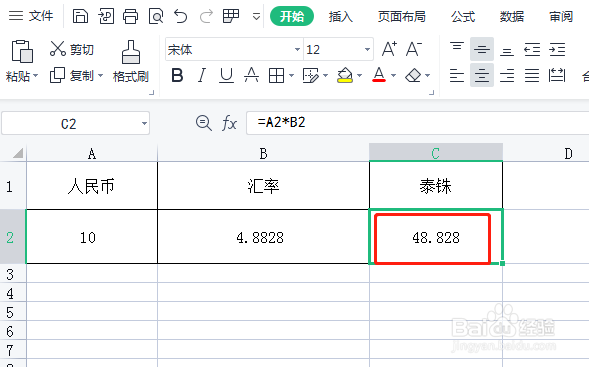Toggle Italic formatting
The height and width of the screenshot is (367, 589).
pyautogui.click(x=202, y=76)
